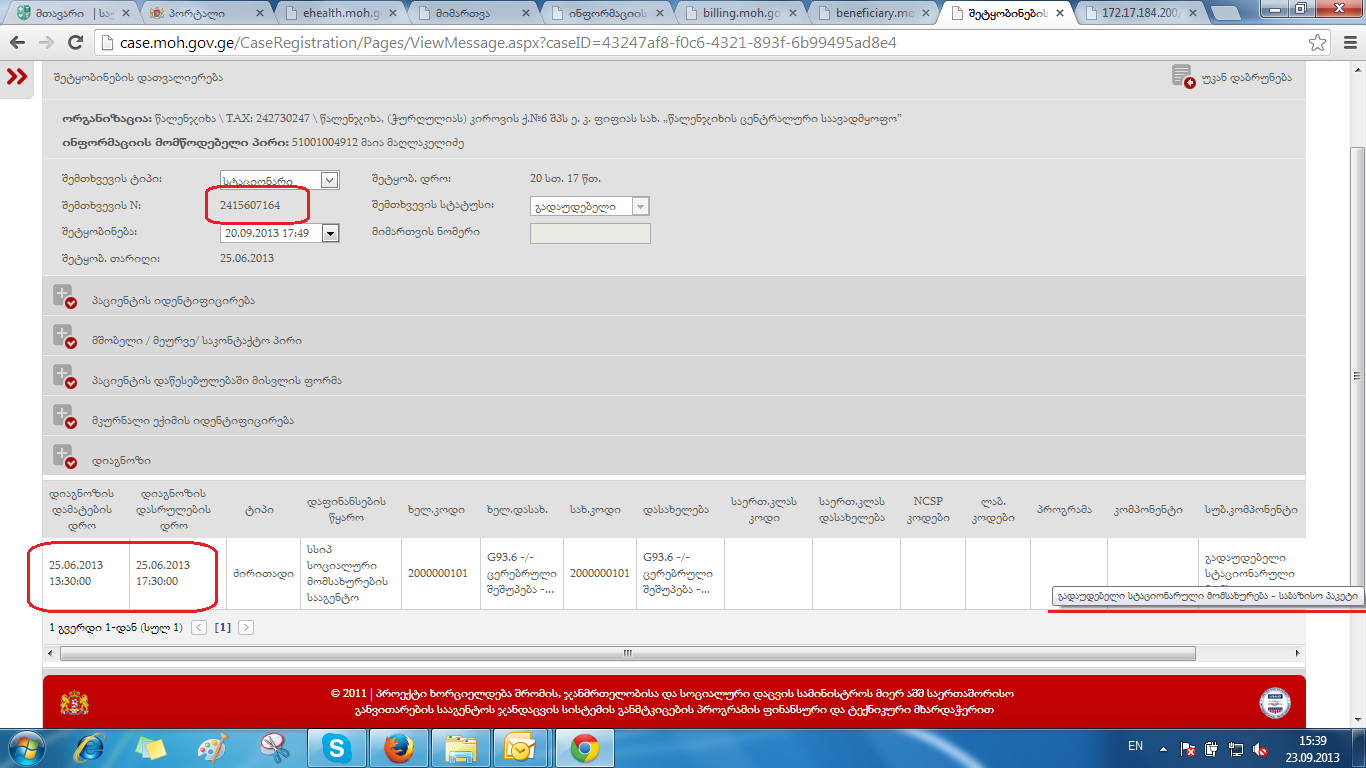Click the go back document icon
This screenshot has height=768, width=1366.
click(1183, 77)
